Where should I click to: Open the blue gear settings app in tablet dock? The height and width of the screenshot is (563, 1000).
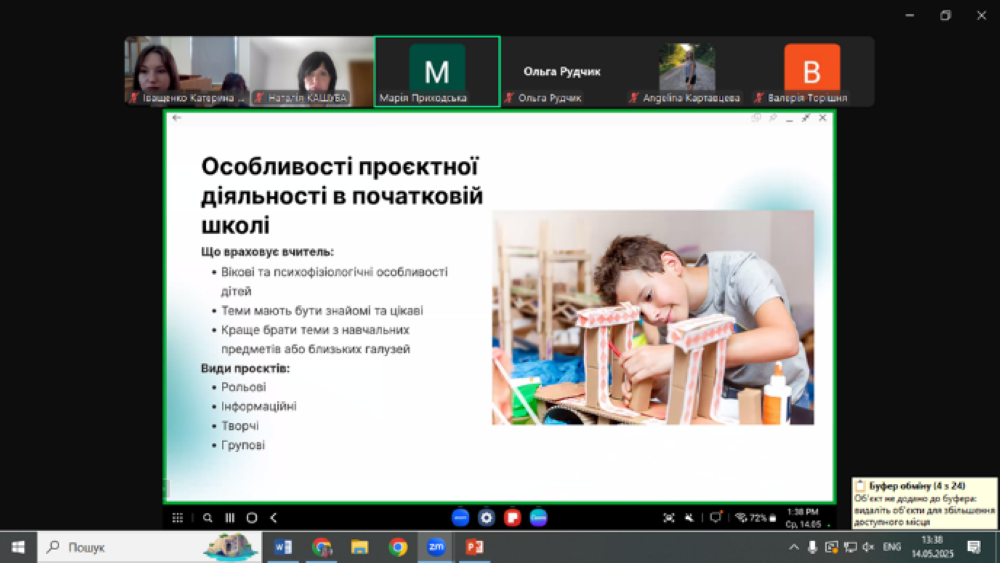tap(486, 518)
